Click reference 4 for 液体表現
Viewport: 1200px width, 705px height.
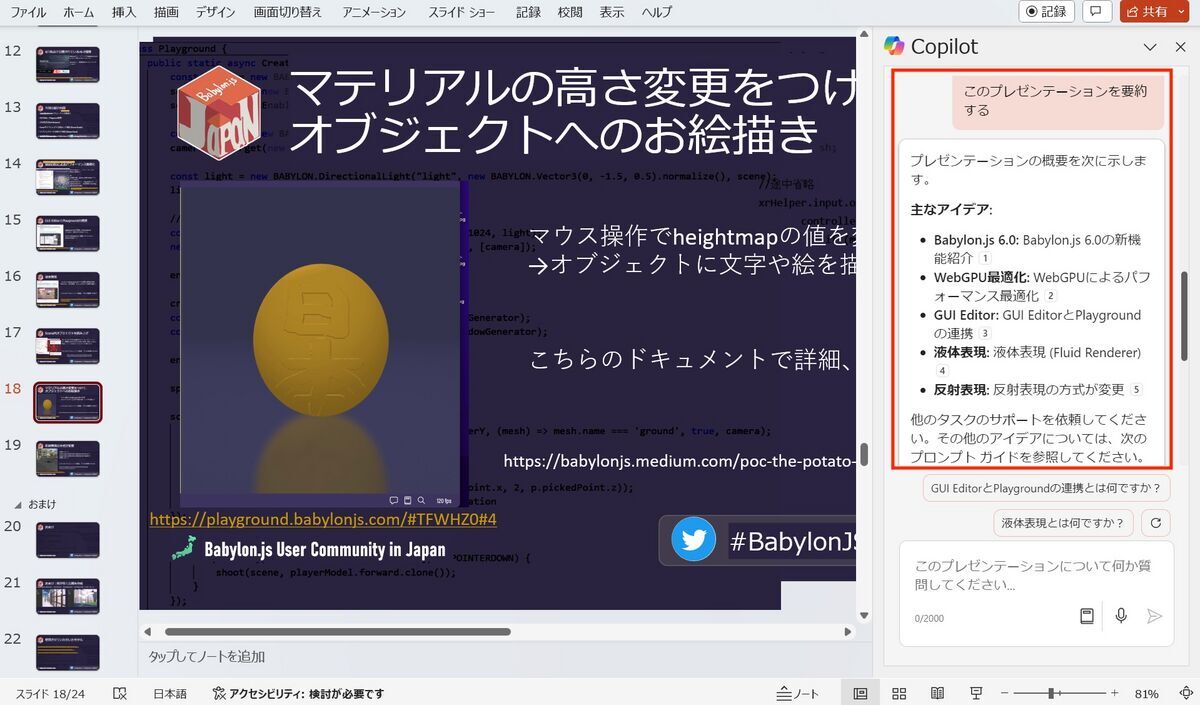click(x=941, y=371)
